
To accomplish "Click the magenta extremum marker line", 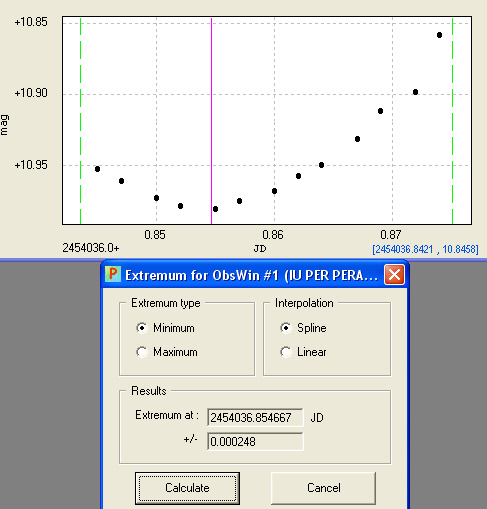I will [x=211, y=120].
